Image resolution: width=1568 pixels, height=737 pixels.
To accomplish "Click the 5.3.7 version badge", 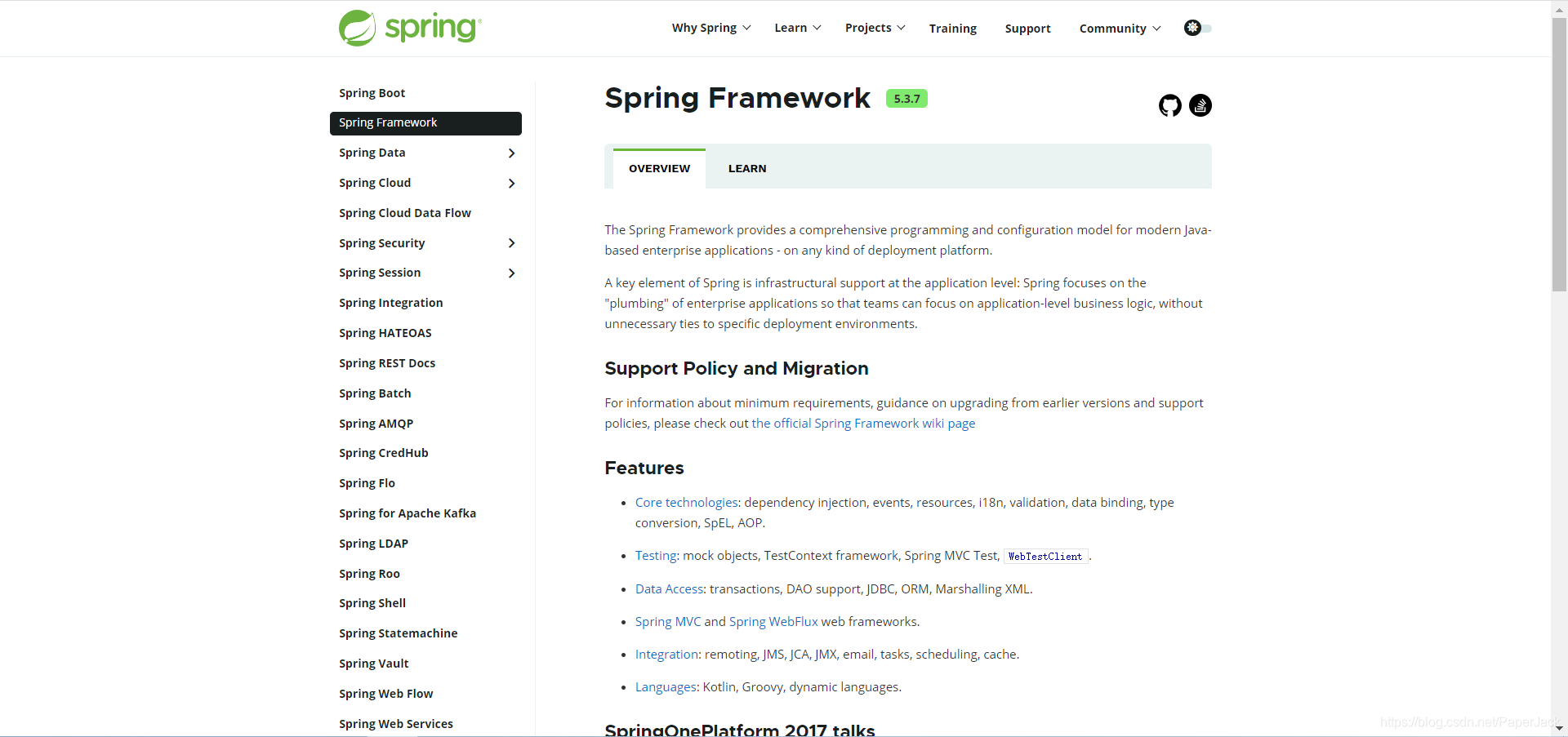I will pos(906,99).
